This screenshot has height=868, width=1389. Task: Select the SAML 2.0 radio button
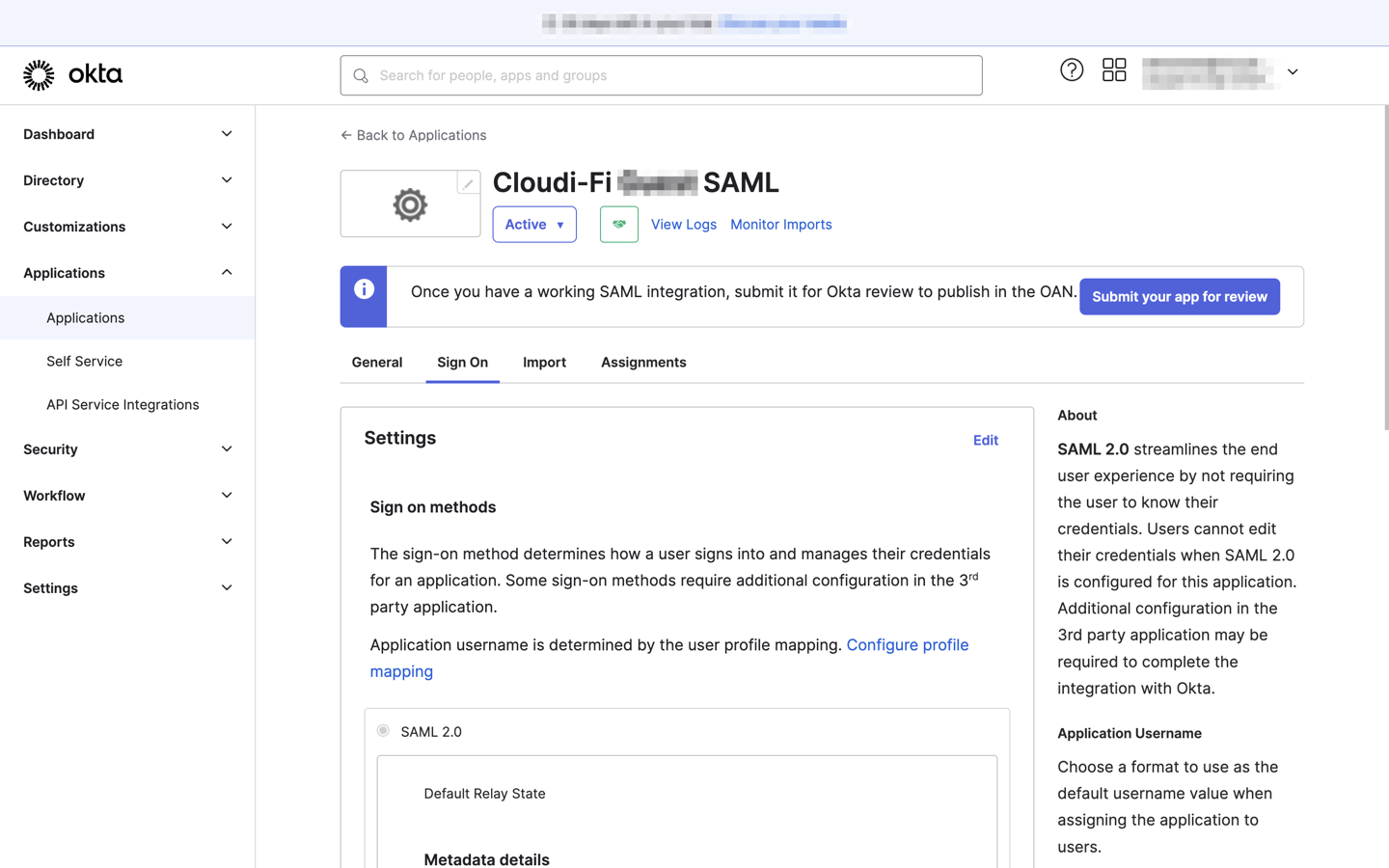[383, 730]
